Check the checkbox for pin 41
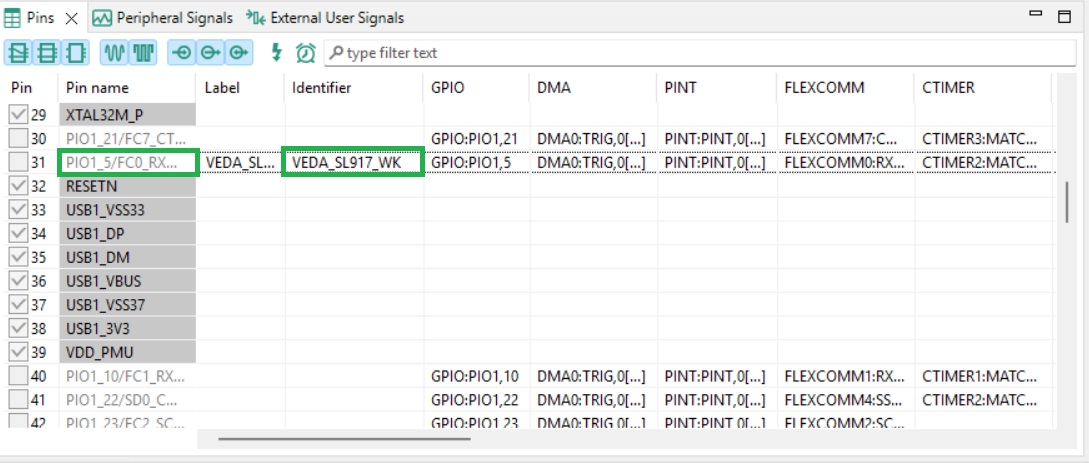 click(18, 400)
